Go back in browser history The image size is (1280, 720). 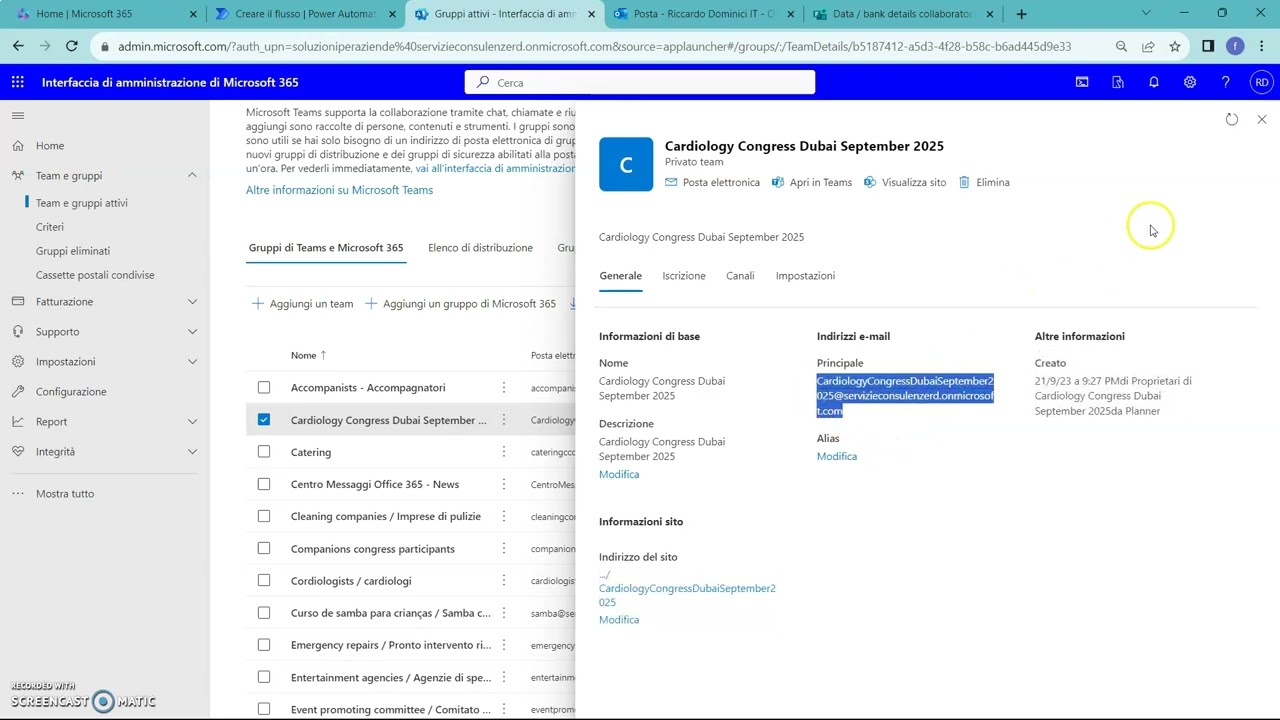18,46
